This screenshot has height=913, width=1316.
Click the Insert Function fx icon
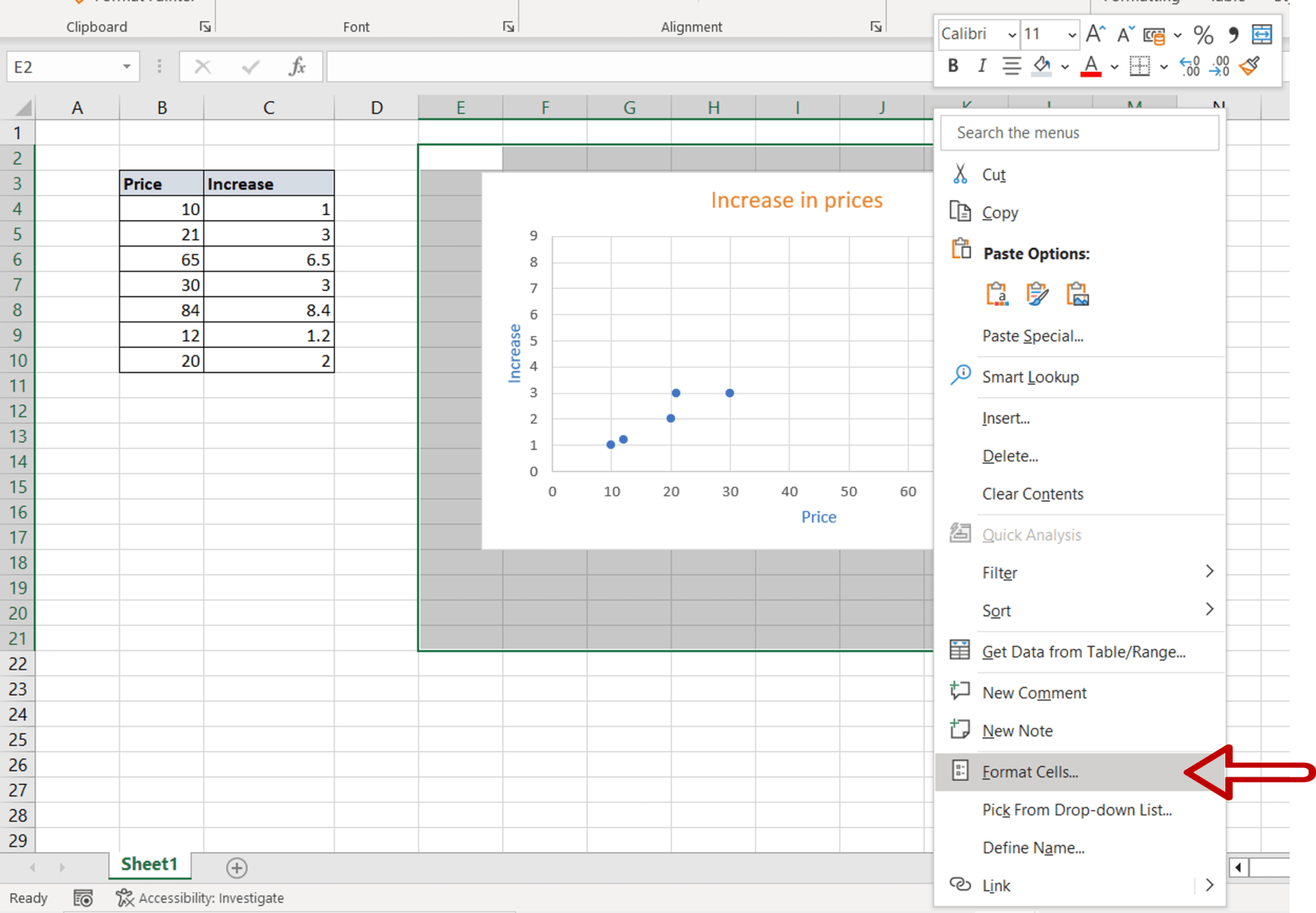pyautogui.click(x=296, y=66)
